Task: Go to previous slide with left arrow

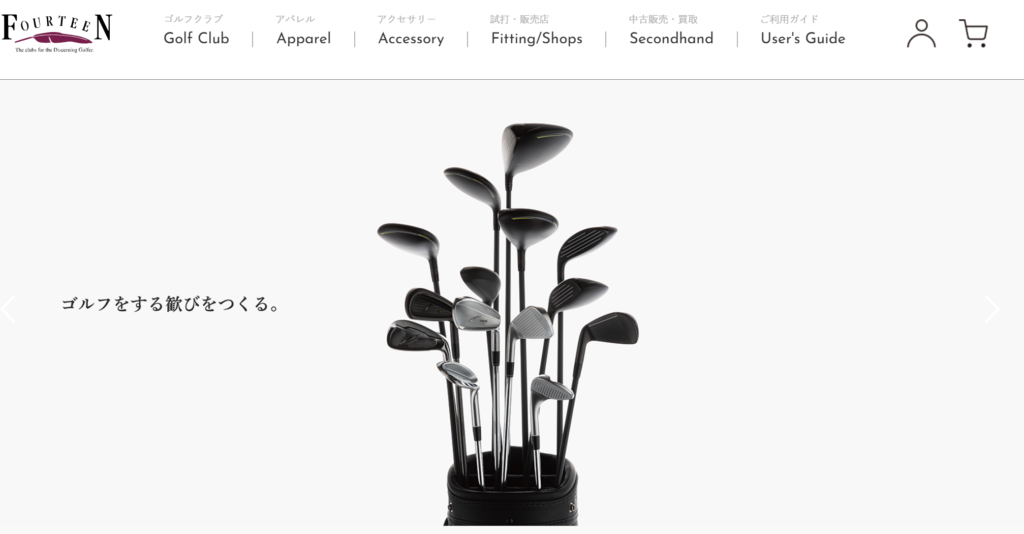Action: (x=8, y=309)
